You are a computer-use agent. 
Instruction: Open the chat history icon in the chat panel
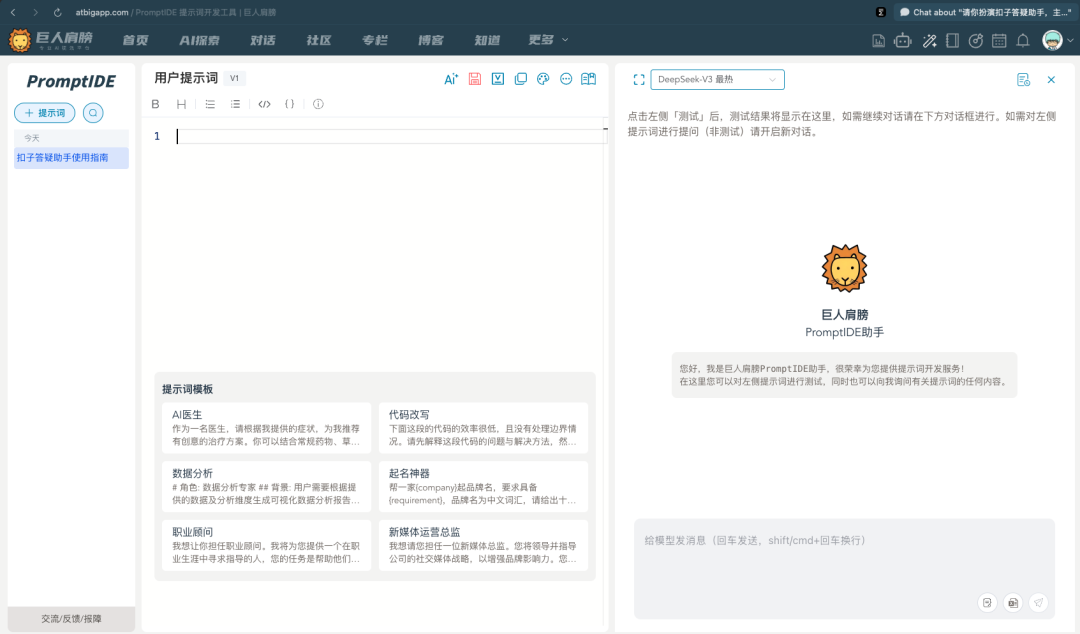click(x=1024, y=80)
